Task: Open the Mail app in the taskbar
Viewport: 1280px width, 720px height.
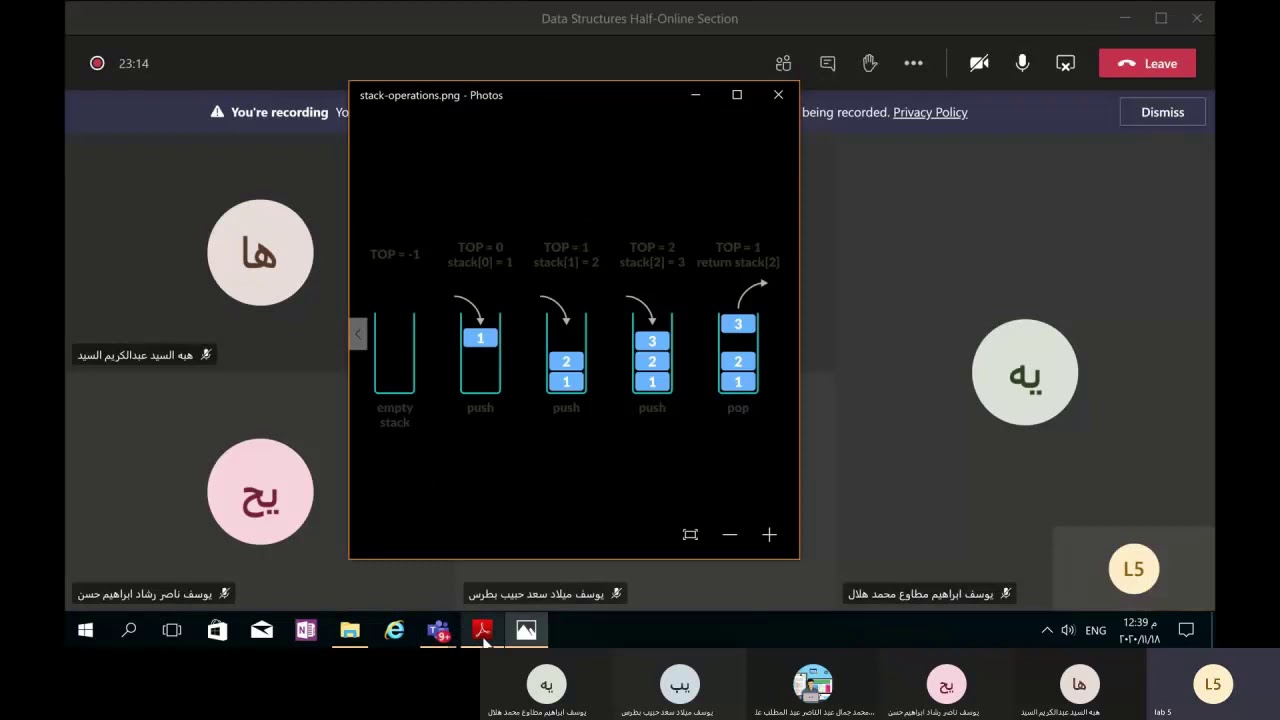Action: [x=261, y=630]
